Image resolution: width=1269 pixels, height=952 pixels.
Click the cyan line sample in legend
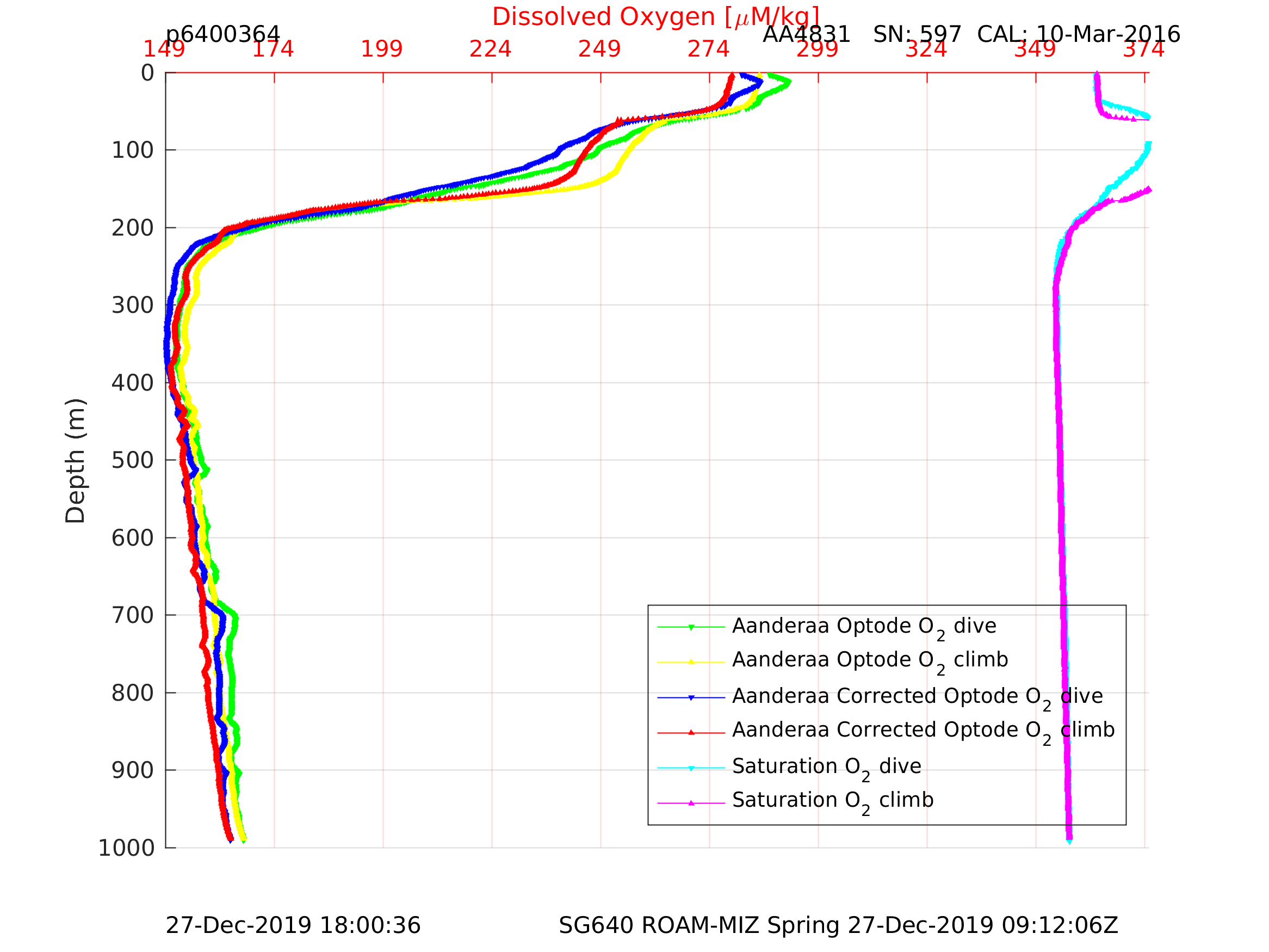click(x=691, y=768)
